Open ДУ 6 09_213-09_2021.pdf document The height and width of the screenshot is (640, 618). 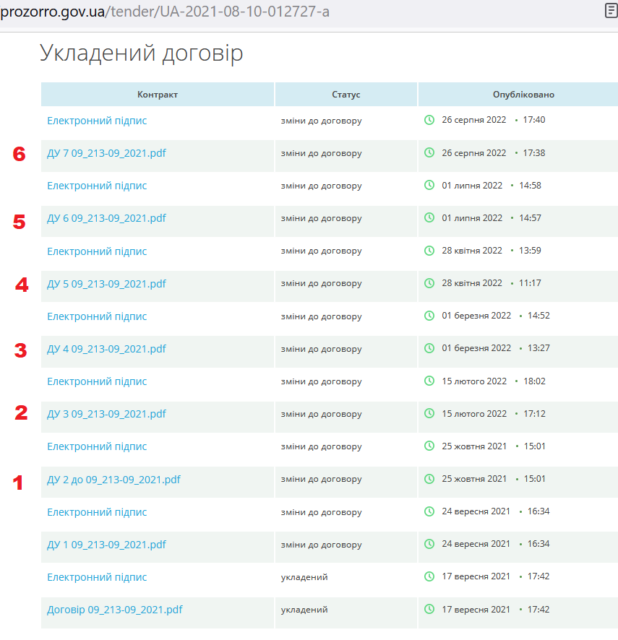(106, 218)
